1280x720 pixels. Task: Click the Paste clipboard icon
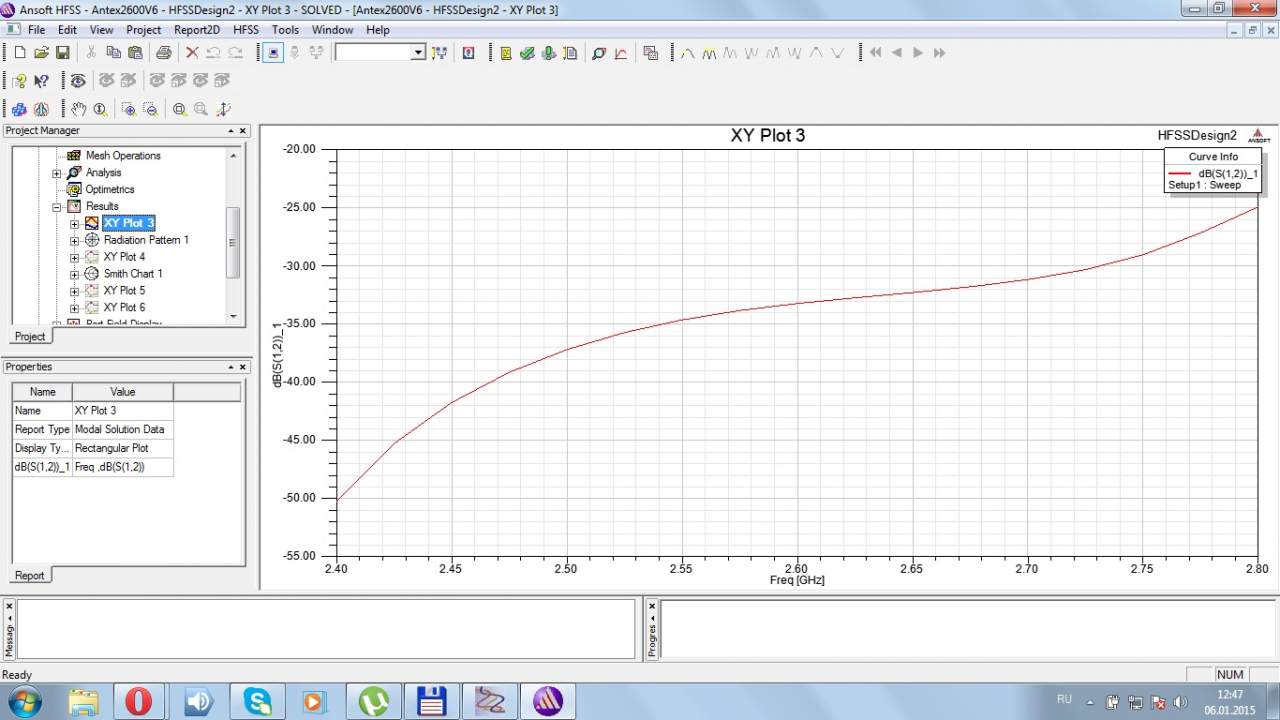coord(135,53)
